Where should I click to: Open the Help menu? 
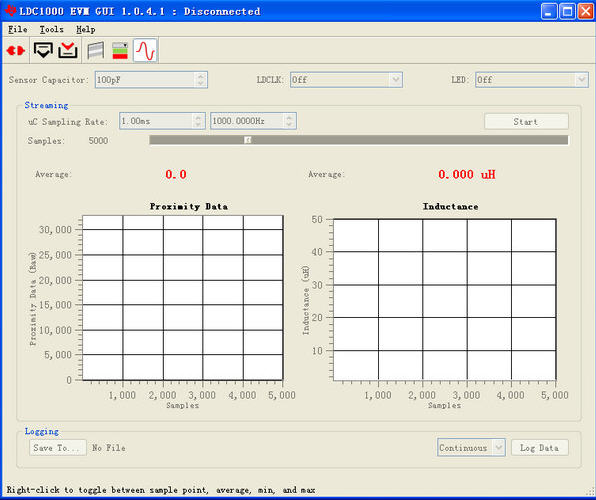click(86, 29)
